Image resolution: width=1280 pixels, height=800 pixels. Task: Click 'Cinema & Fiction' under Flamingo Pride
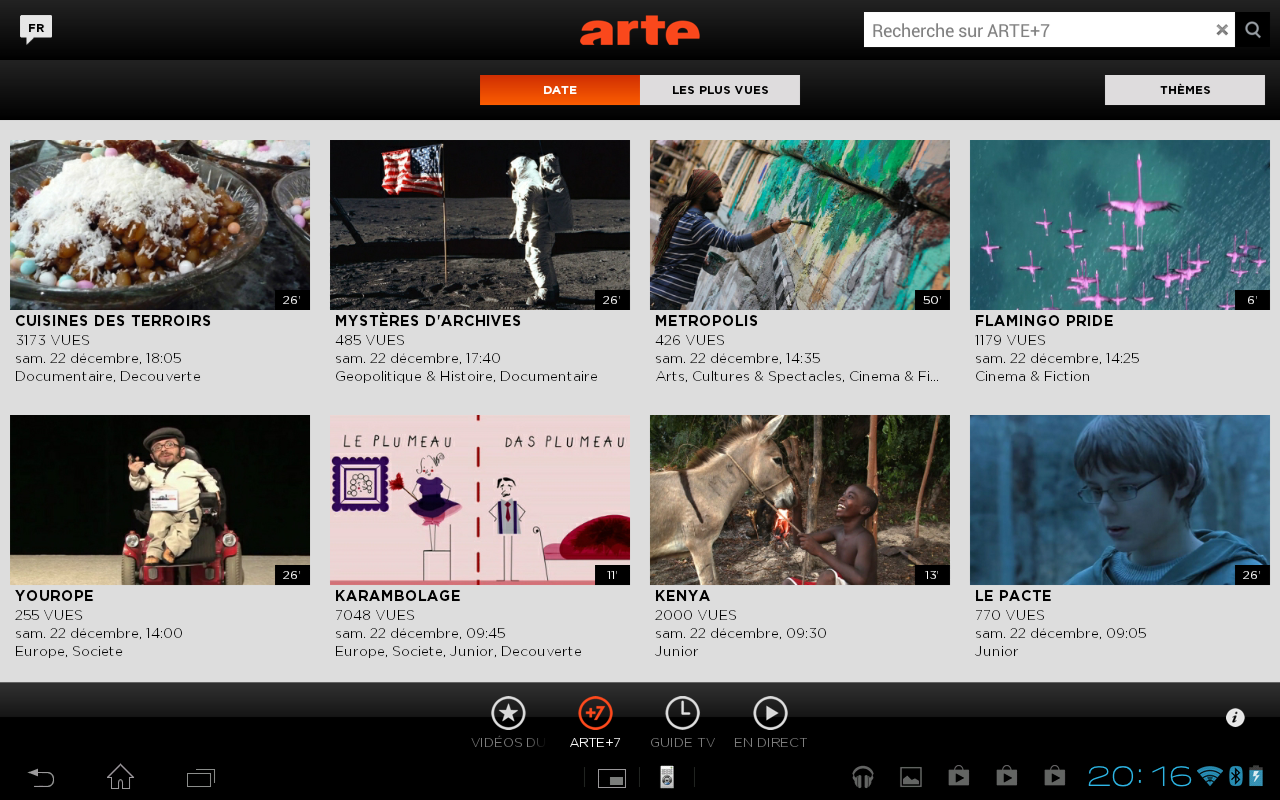click(x=1032, y=376)
